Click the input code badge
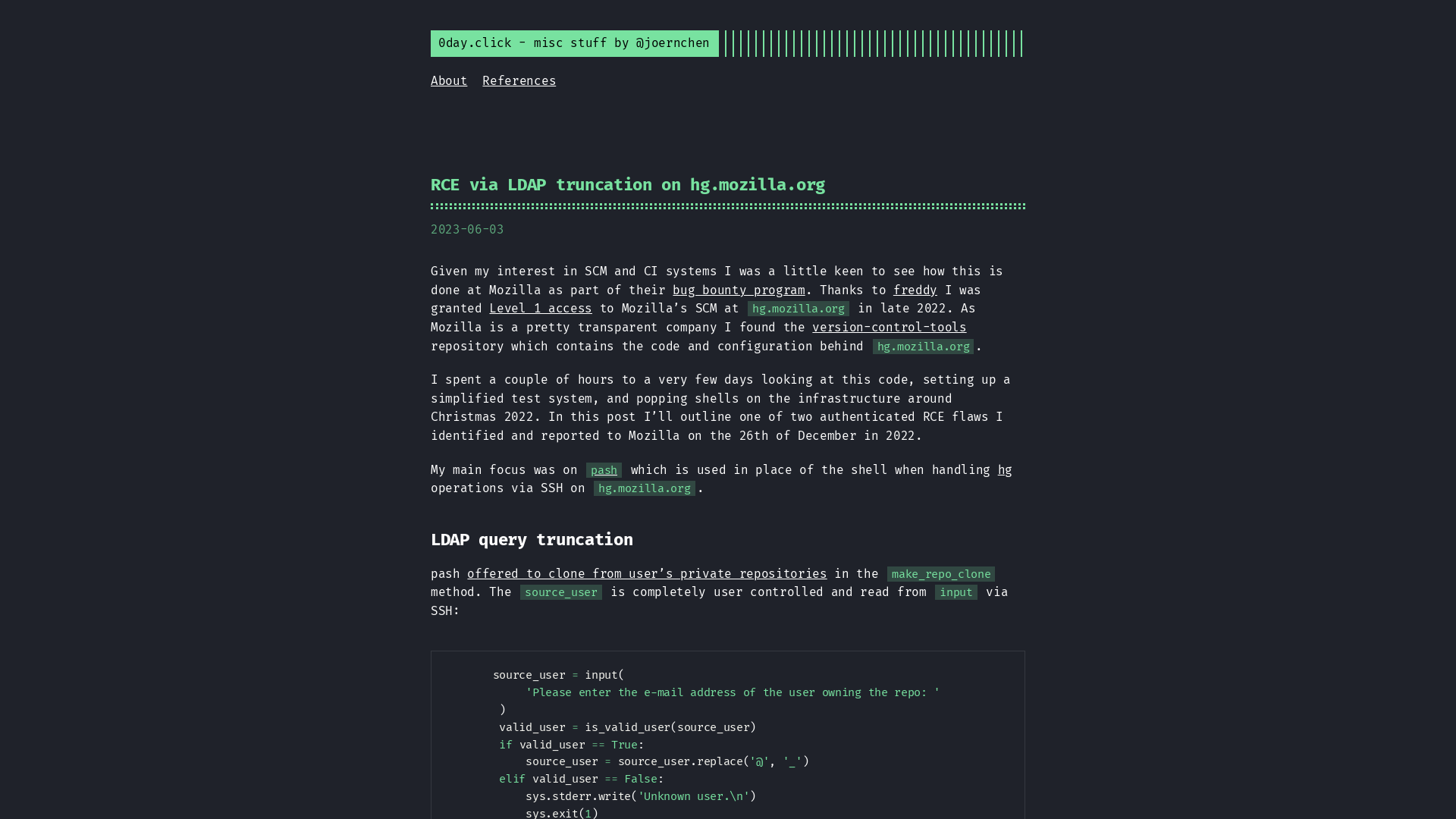Image resolution: width=1456 pixels, height=819 pixels. 955,592
